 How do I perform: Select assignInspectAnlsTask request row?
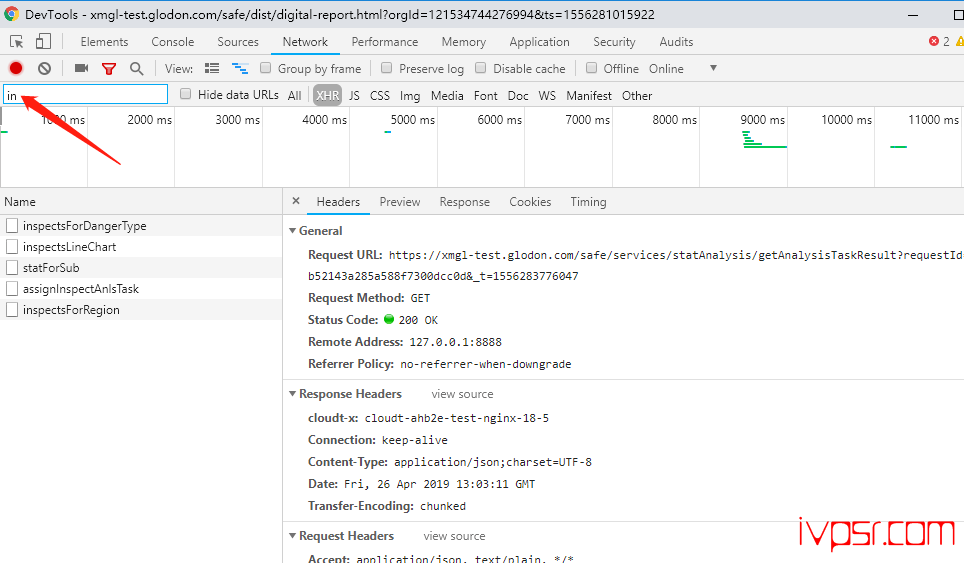pos(141,288)
